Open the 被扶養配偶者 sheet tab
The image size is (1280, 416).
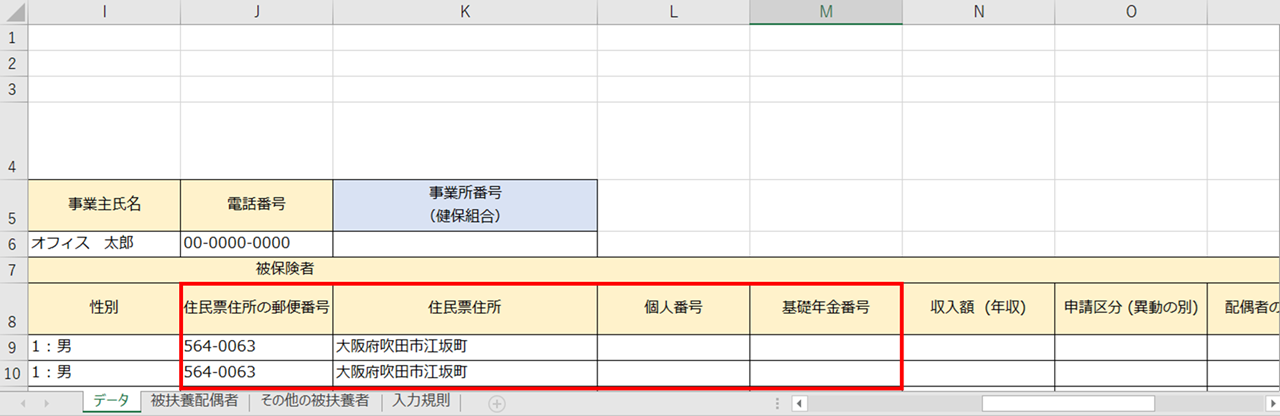194,402
